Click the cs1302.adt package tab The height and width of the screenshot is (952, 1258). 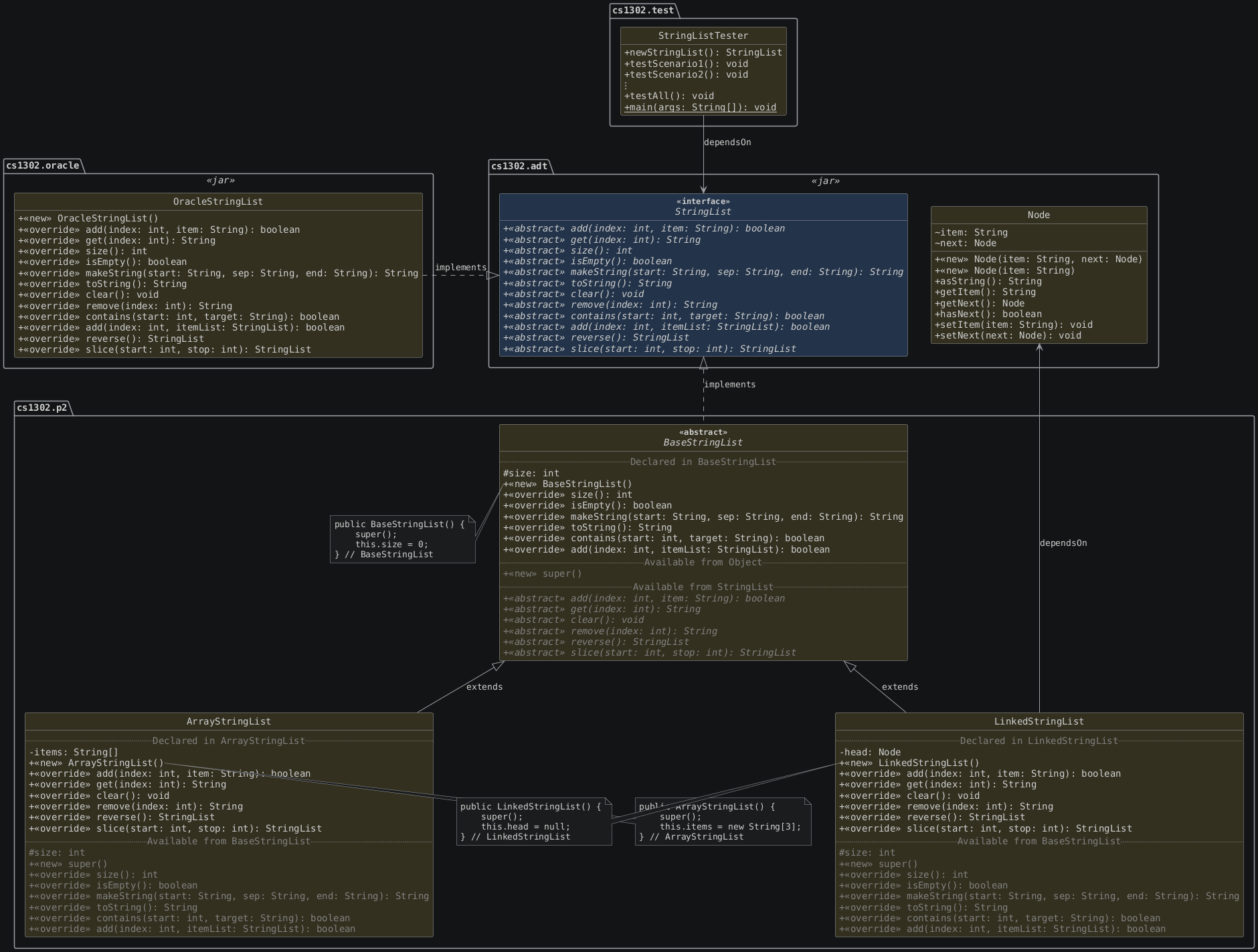pyautogui.click(x=519, y=167)
